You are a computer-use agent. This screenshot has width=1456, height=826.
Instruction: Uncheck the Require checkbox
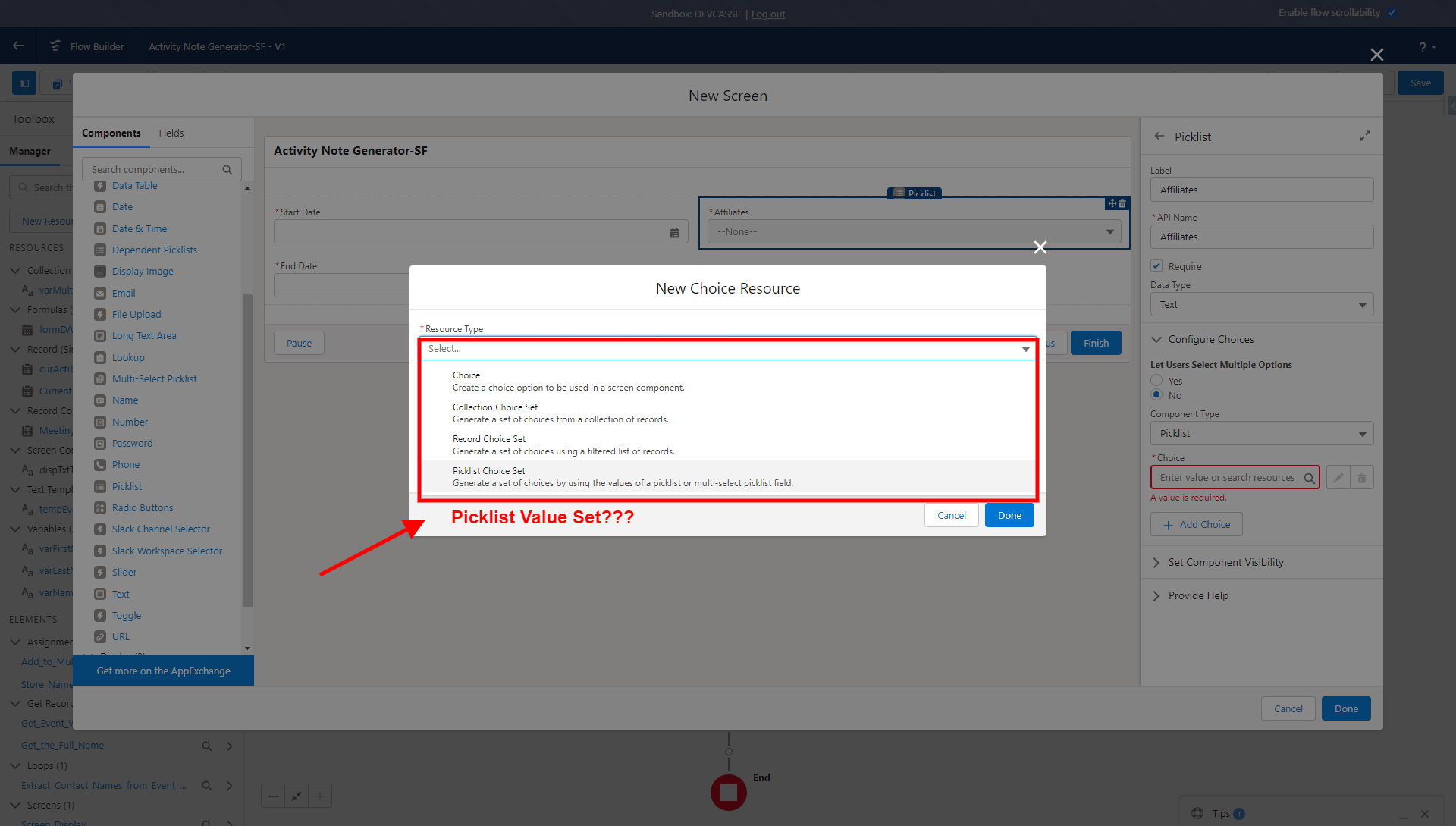pyautogui.click(x=1157, y=265)
